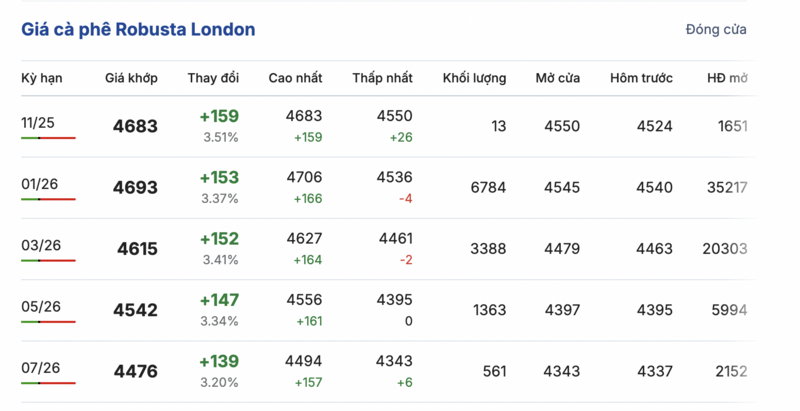
Task: Open the 11/25 contract term
Action: pyautogui.click(x=38, y=122)
